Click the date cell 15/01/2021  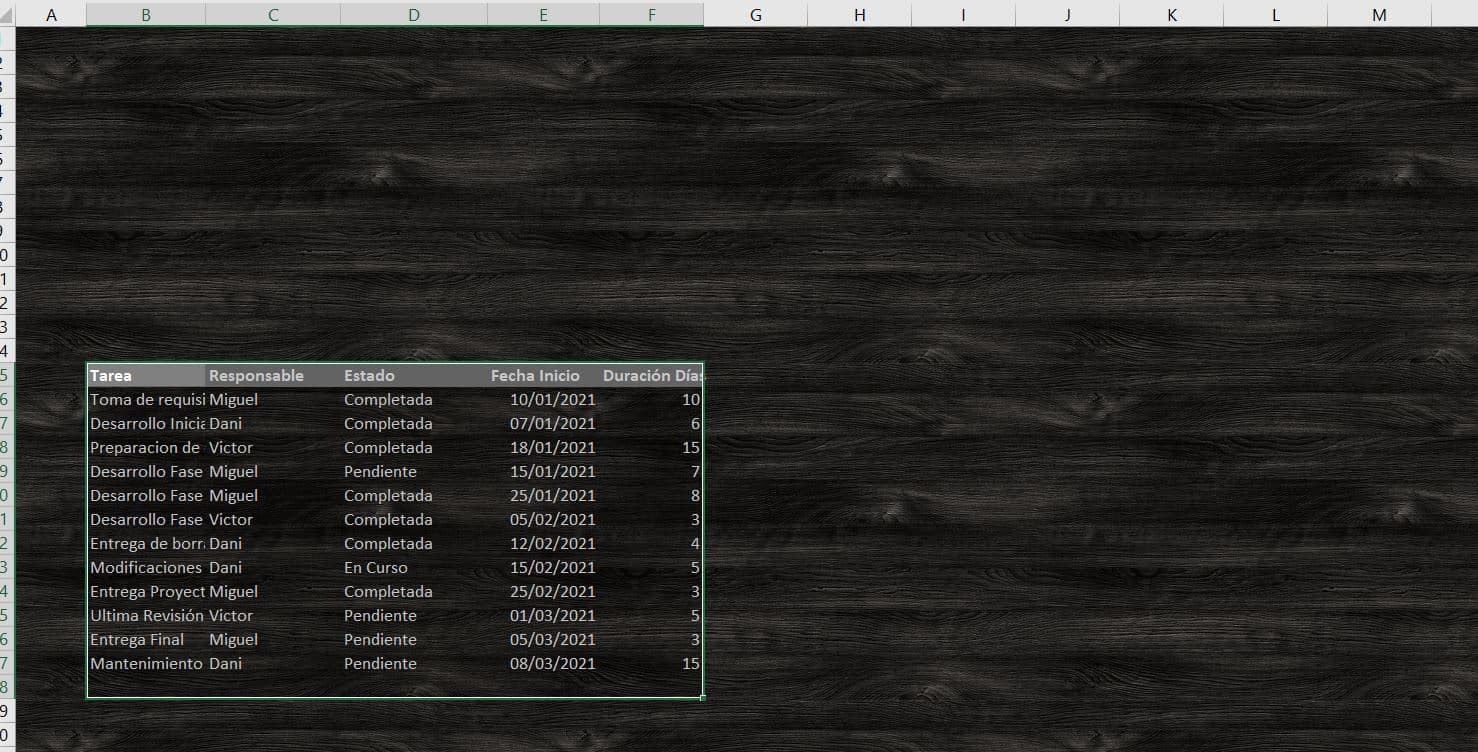[543, 472]
